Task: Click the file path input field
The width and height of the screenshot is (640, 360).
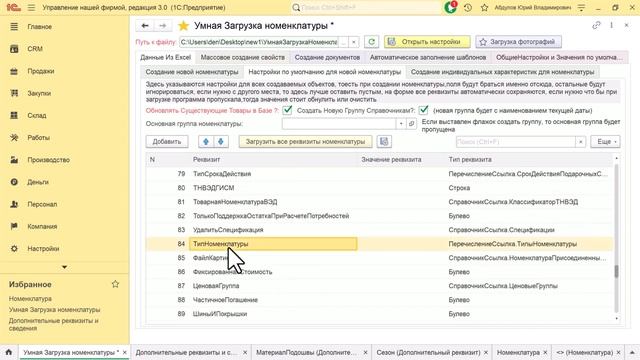Action: click(x=259, y=42)
